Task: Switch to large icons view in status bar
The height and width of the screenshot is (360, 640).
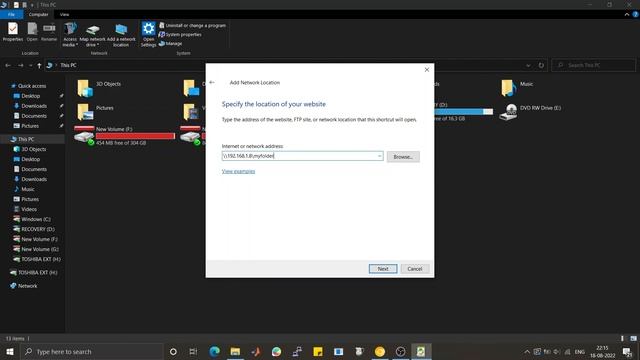Action: (x=633, y=338)
